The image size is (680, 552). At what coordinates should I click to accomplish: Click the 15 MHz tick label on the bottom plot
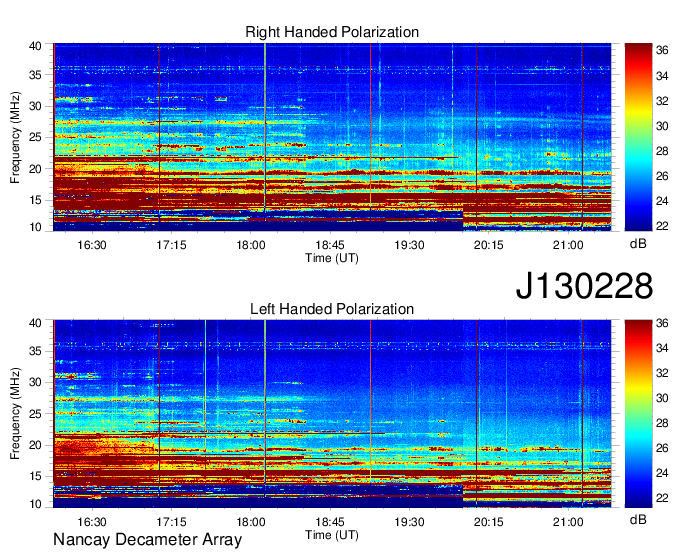tap(35, 477)
